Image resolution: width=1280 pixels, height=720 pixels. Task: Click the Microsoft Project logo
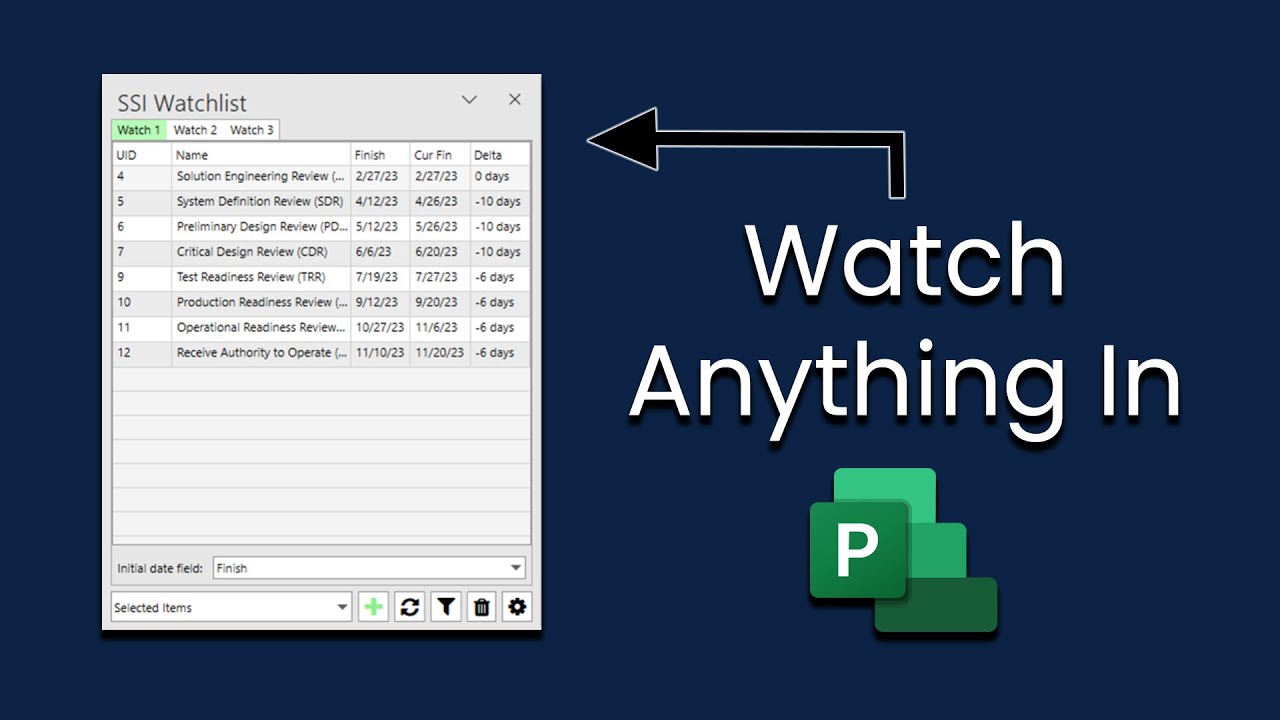(x=904, y=550)
